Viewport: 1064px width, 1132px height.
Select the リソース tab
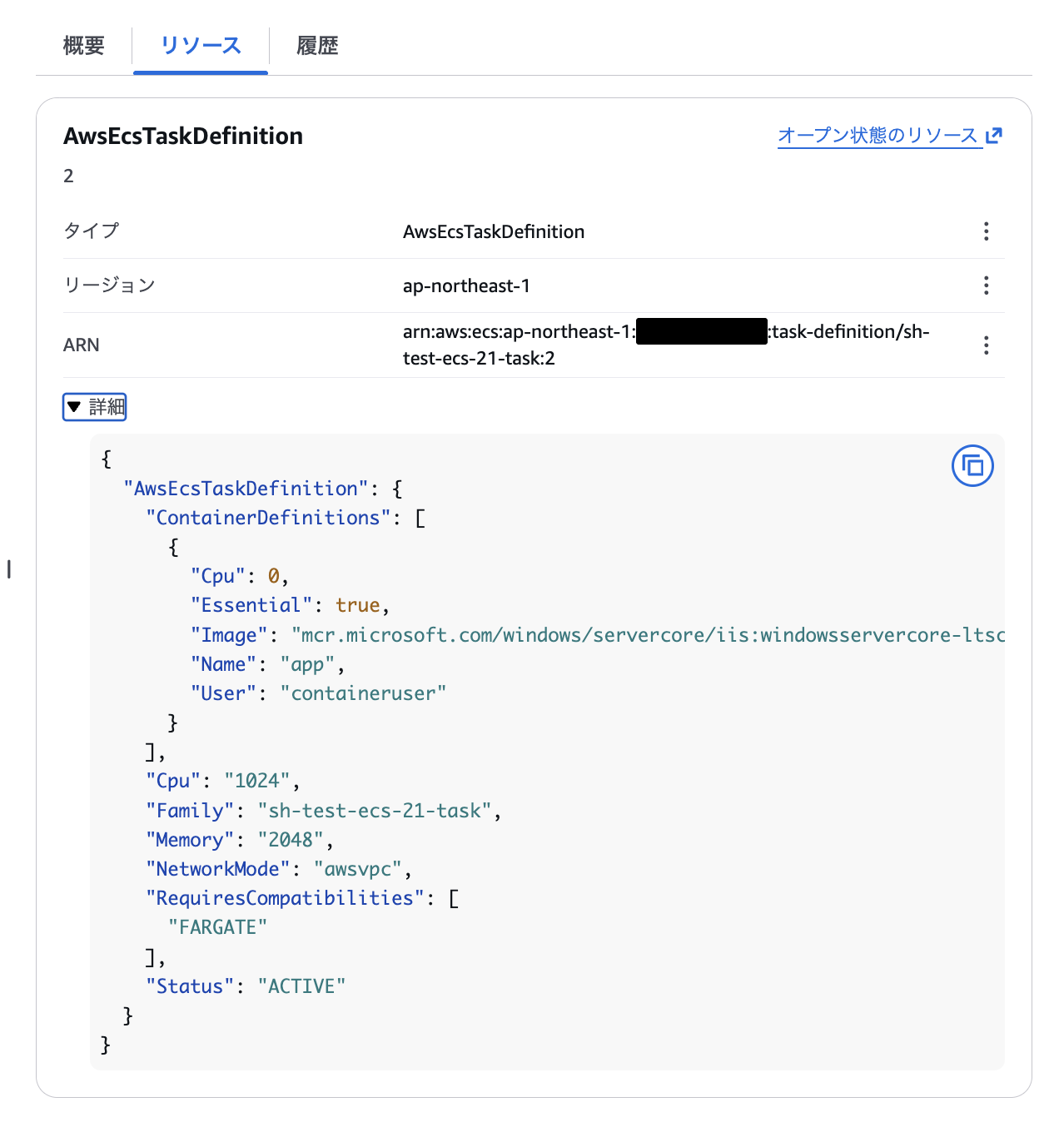201,46
